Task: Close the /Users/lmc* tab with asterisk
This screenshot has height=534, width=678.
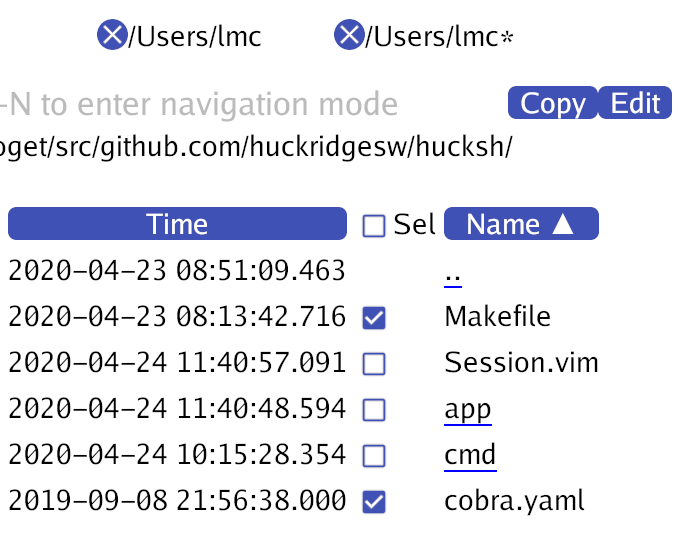Action: tap(349, 35)
